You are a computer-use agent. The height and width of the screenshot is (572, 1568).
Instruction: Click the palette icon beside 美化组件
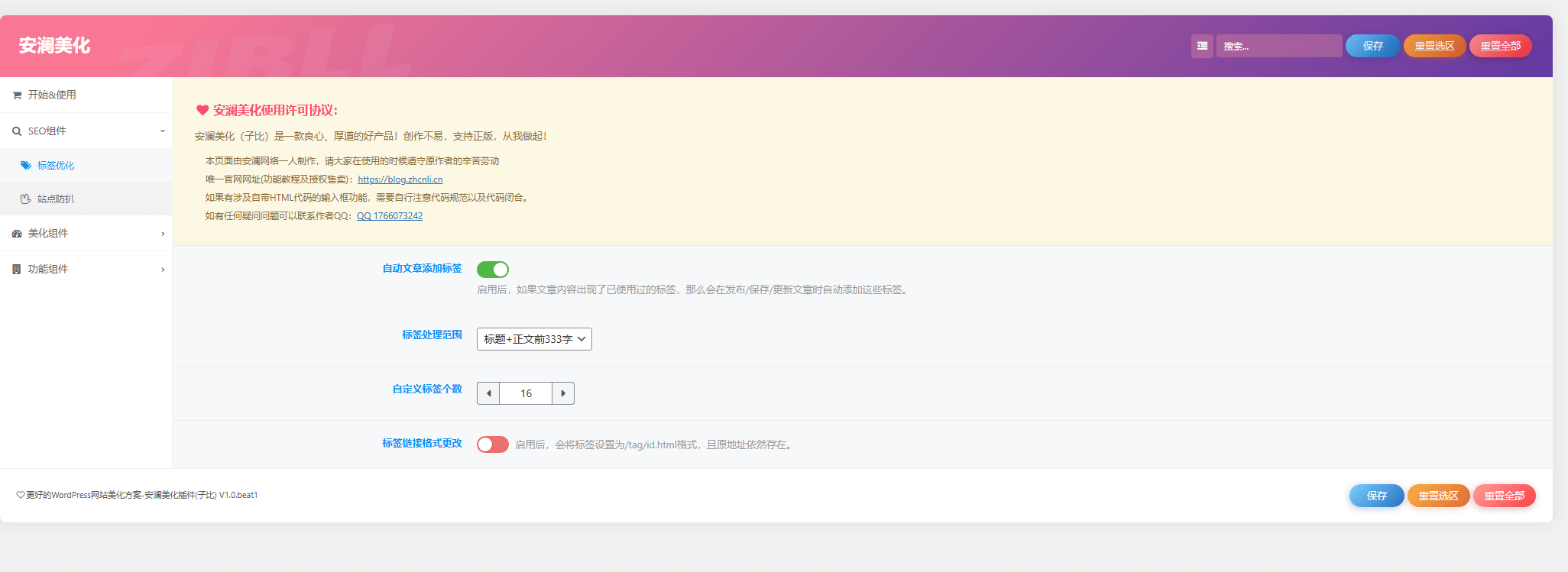pyautogui.click(x=17, y=234)
